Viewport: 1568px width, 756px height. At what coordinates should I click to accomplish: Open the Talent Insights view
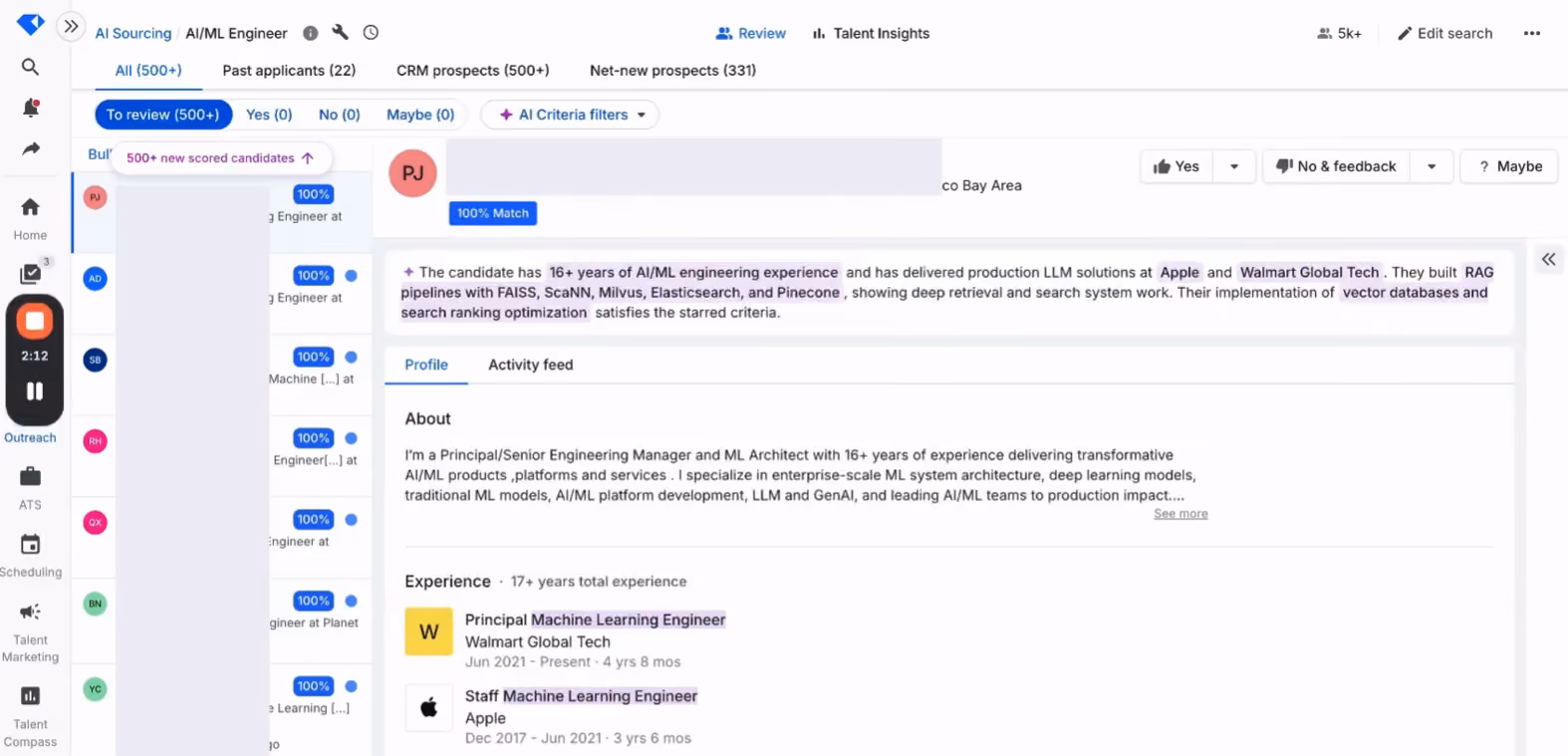pos(871,33)
